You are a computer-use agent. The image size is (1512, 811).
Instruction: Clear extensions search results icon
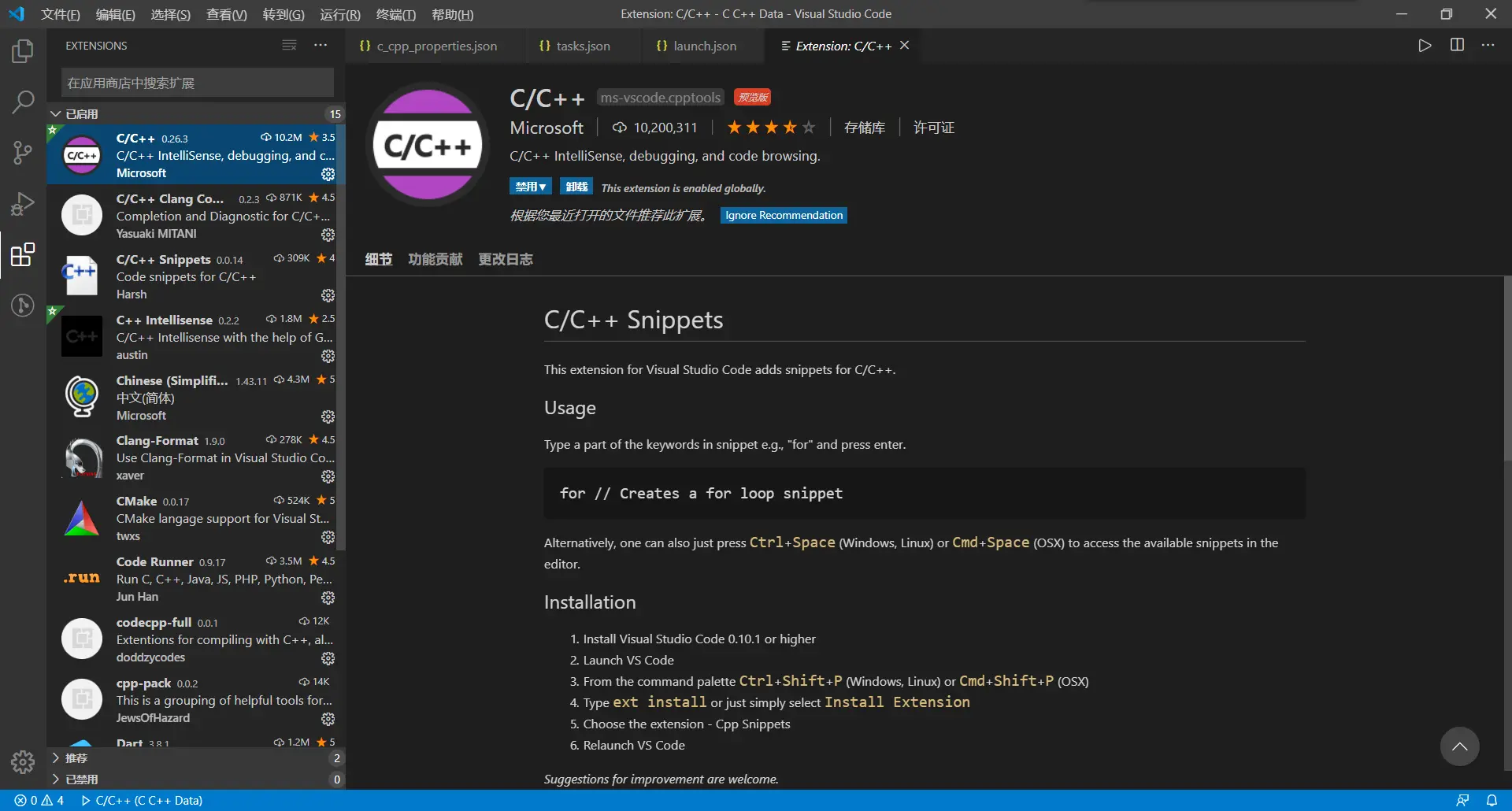click(x=290, y=46)
